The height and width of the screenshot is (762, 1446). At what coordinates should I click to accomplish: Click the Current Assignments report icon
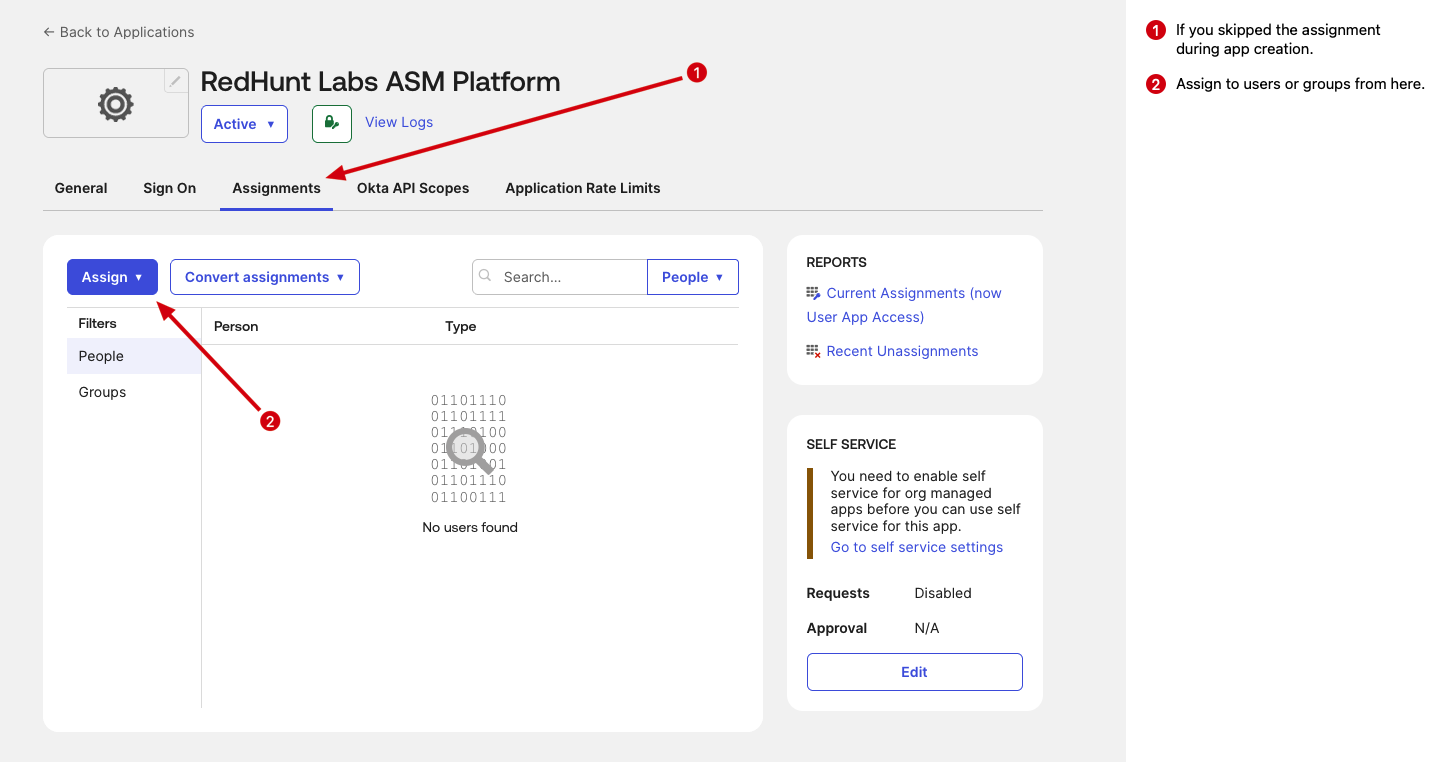point(814,293)
